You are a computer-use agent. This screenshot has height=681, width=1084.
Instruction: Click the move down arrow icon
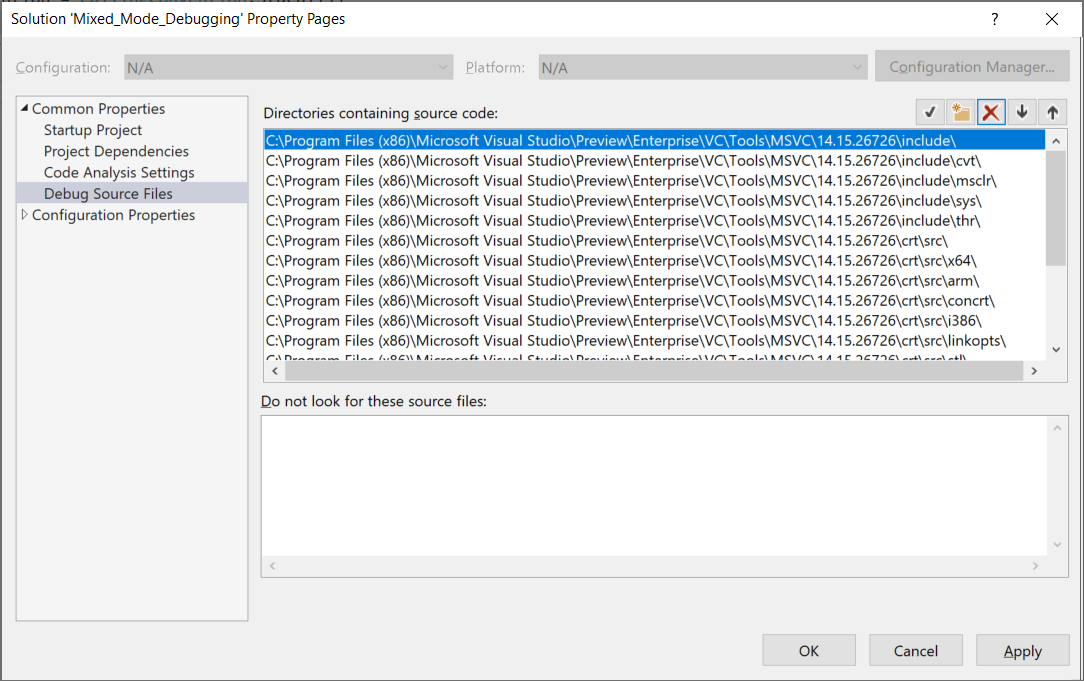pos(1022,111)
